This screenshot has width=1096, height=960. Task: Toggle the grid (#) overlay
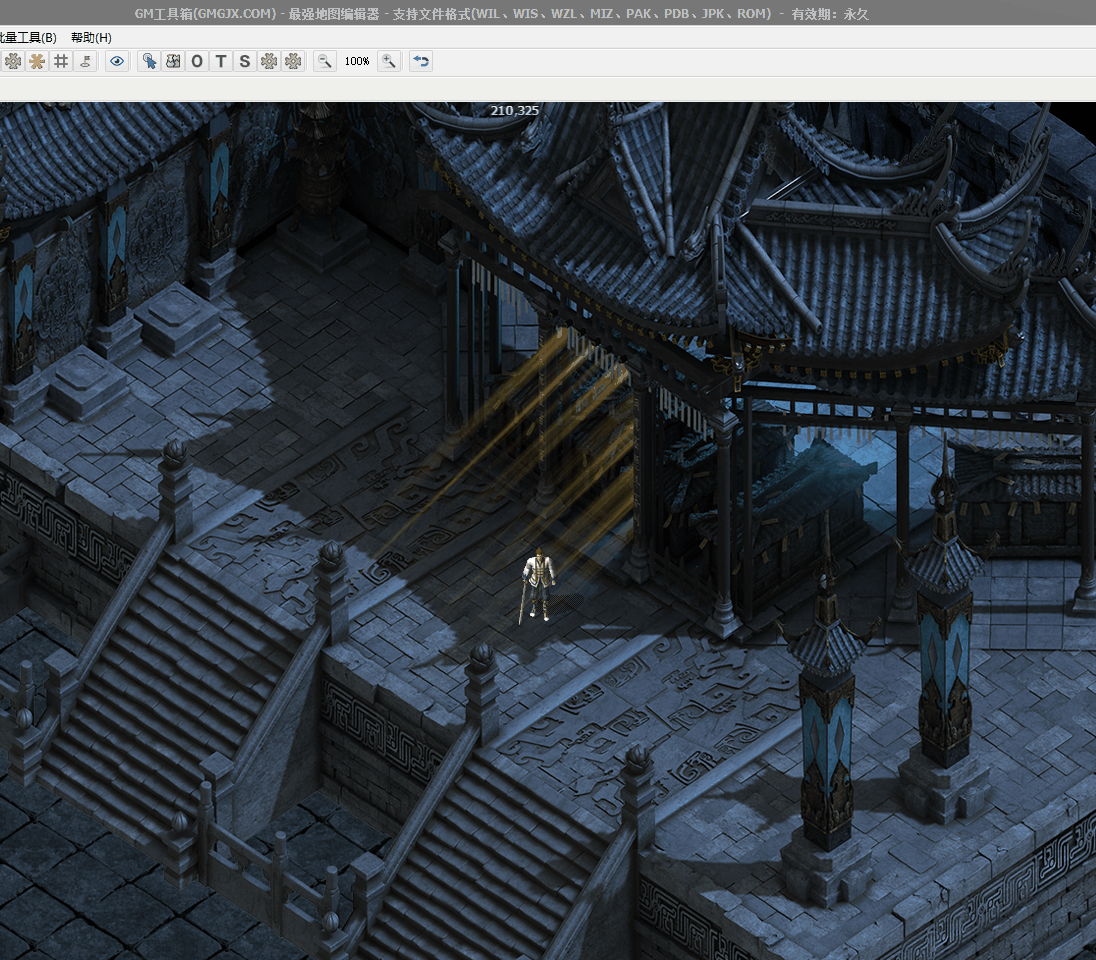pos(61,62)
